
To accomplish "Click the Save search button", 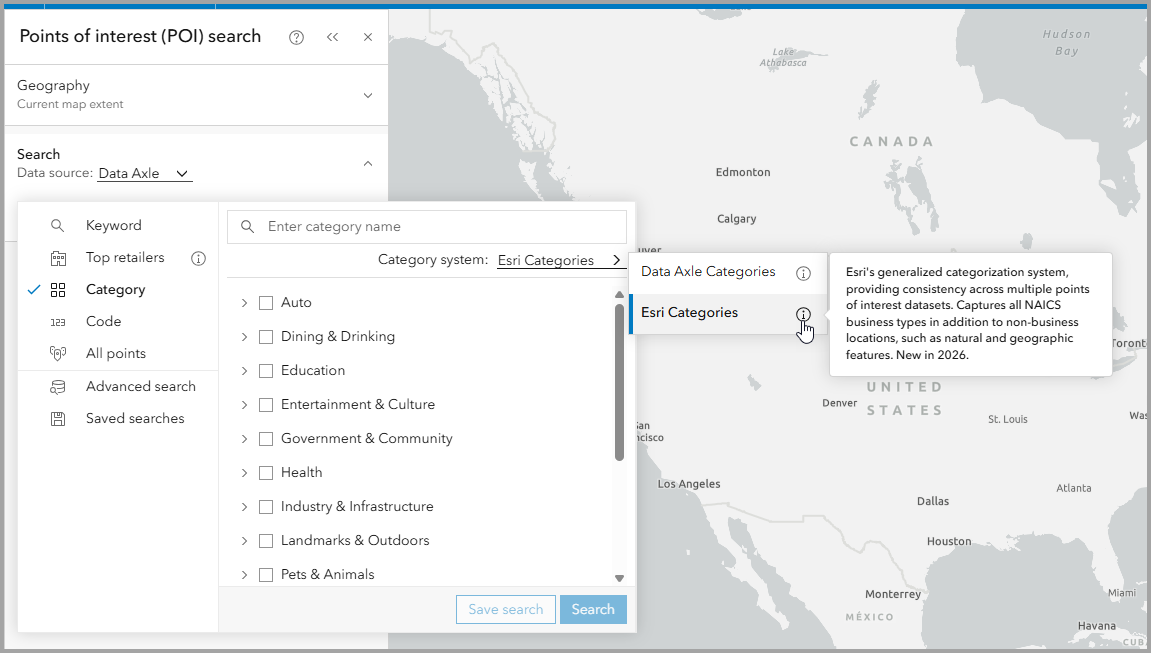I will [x=505, y=610].
